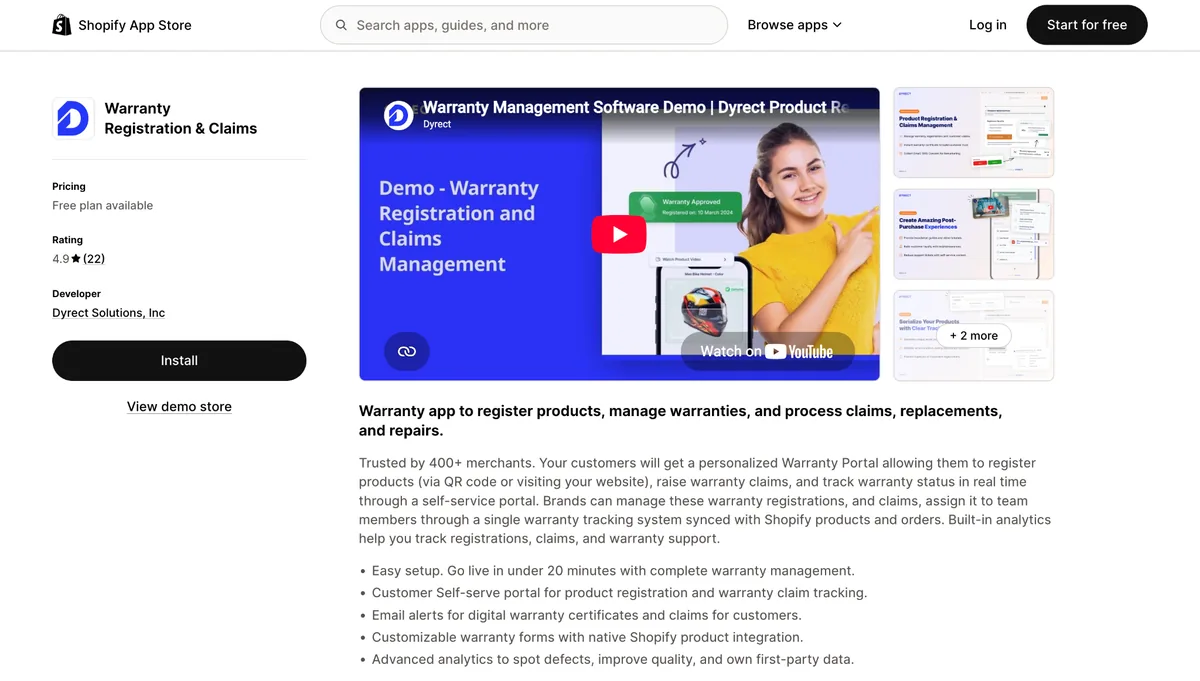This screenshot has width=1200, height=681.
Task: Click the video title text
Action: pos(636,107)
